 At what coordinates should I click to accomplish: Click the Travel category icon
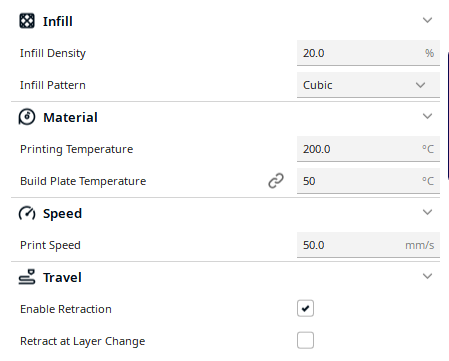[x=27, y=277]
